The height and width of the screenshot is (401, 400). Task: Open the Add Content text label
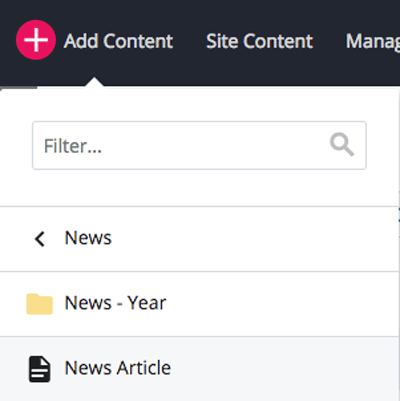click(118, 41)
